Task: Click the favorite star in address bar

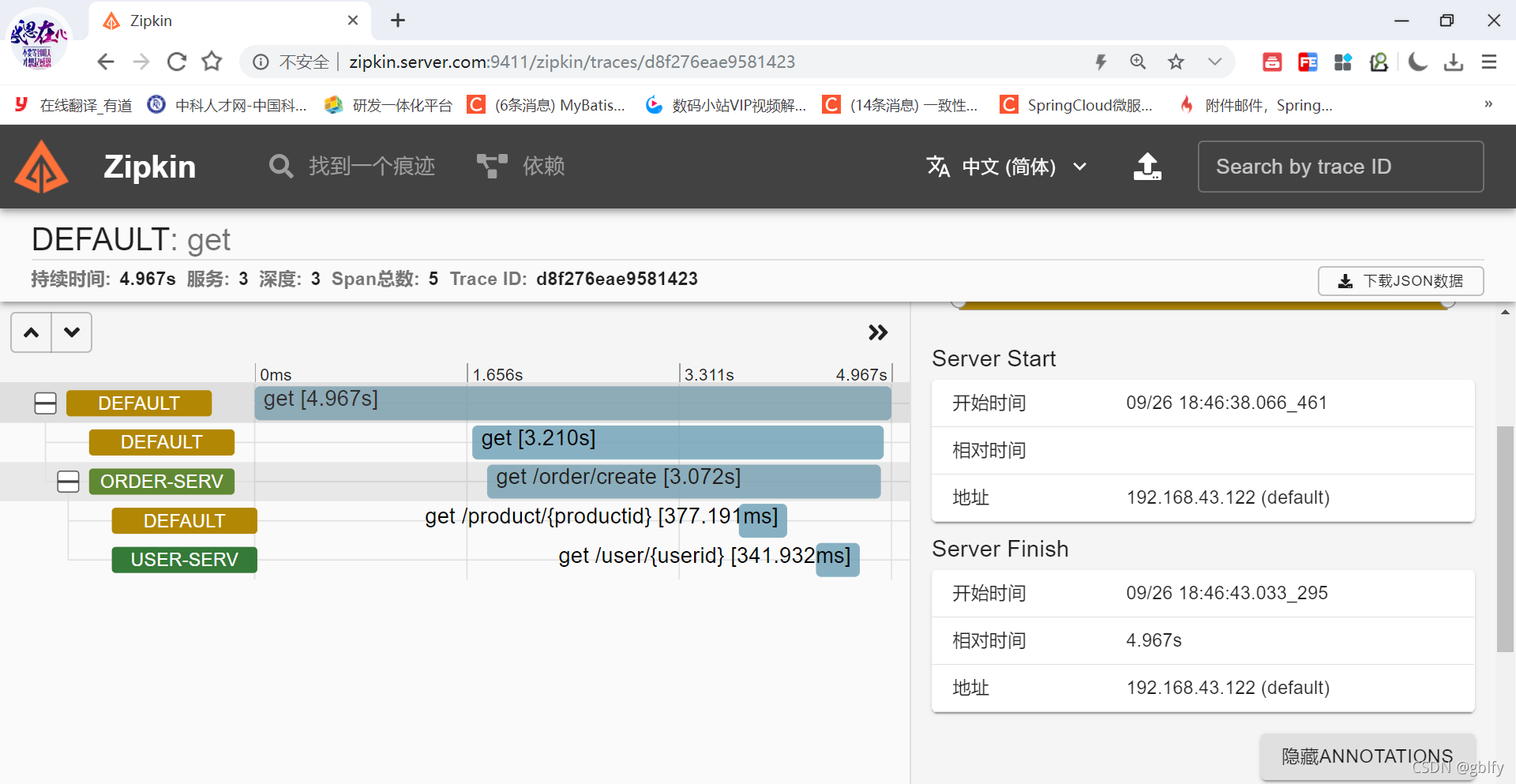Action: point(1176,62)
